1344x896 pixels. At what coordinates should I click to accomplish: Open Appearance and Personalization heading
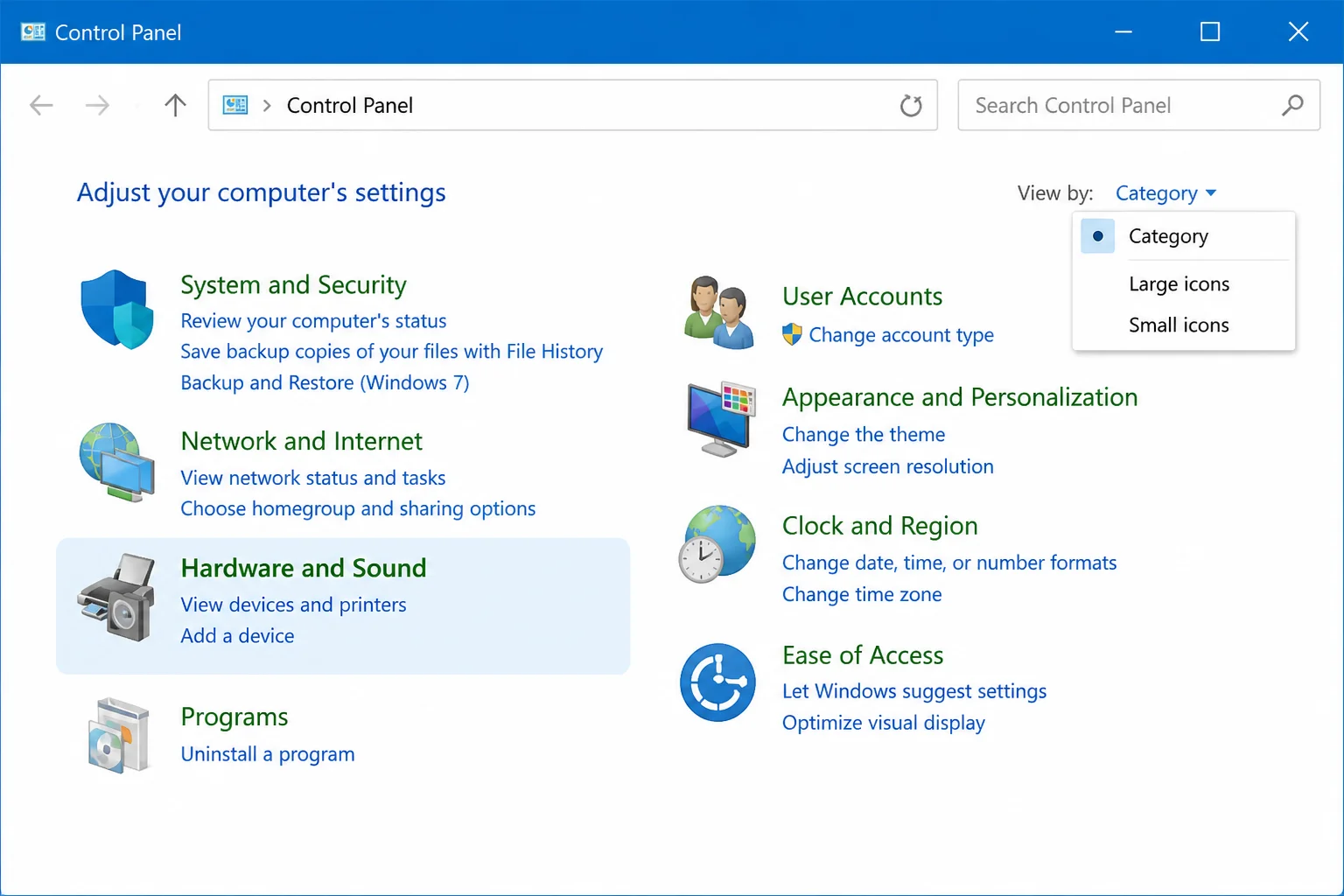pos(960,397)
